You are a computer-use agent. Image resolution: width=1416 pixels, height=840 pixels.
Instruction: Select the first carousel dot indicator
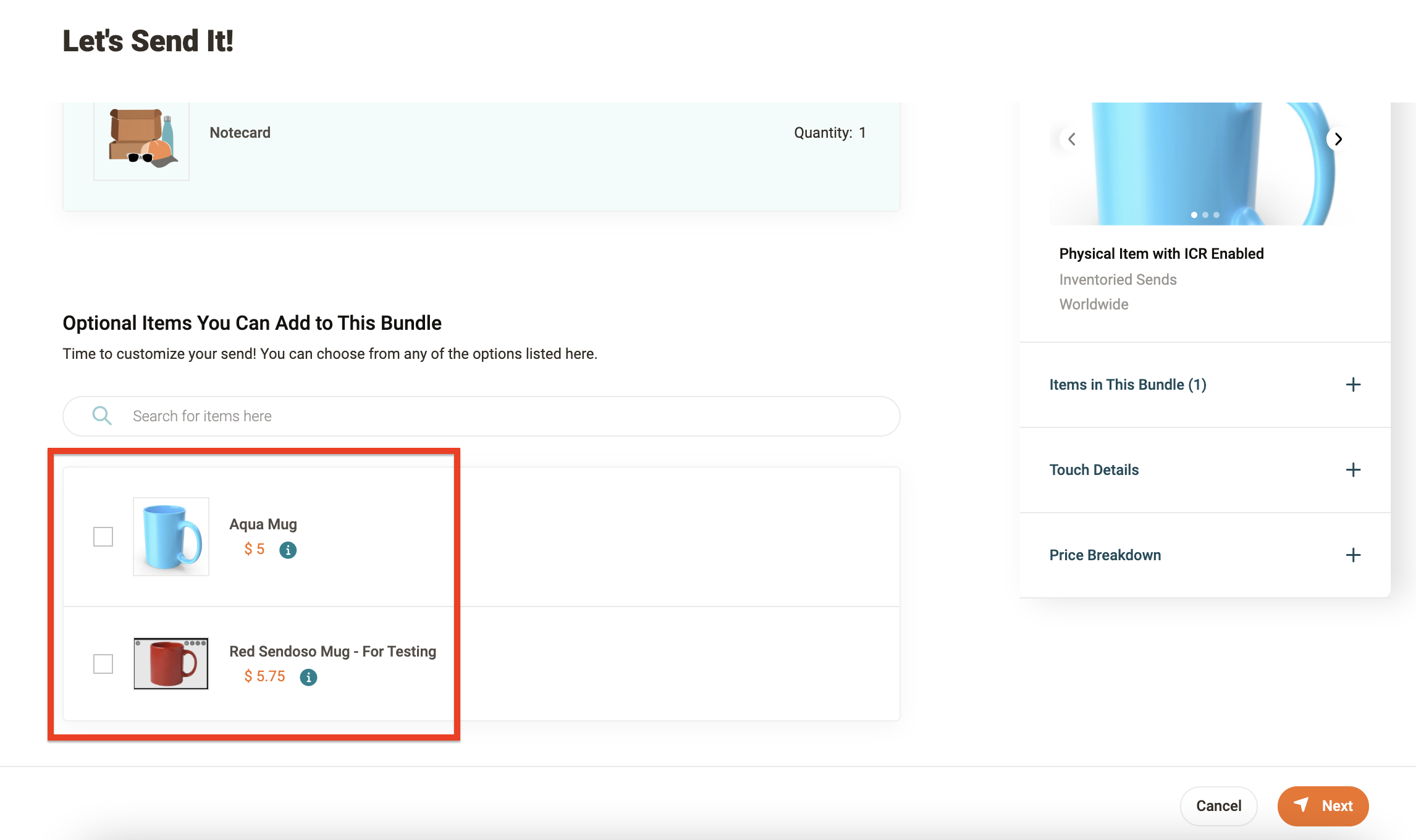[x=1194, y=215]
